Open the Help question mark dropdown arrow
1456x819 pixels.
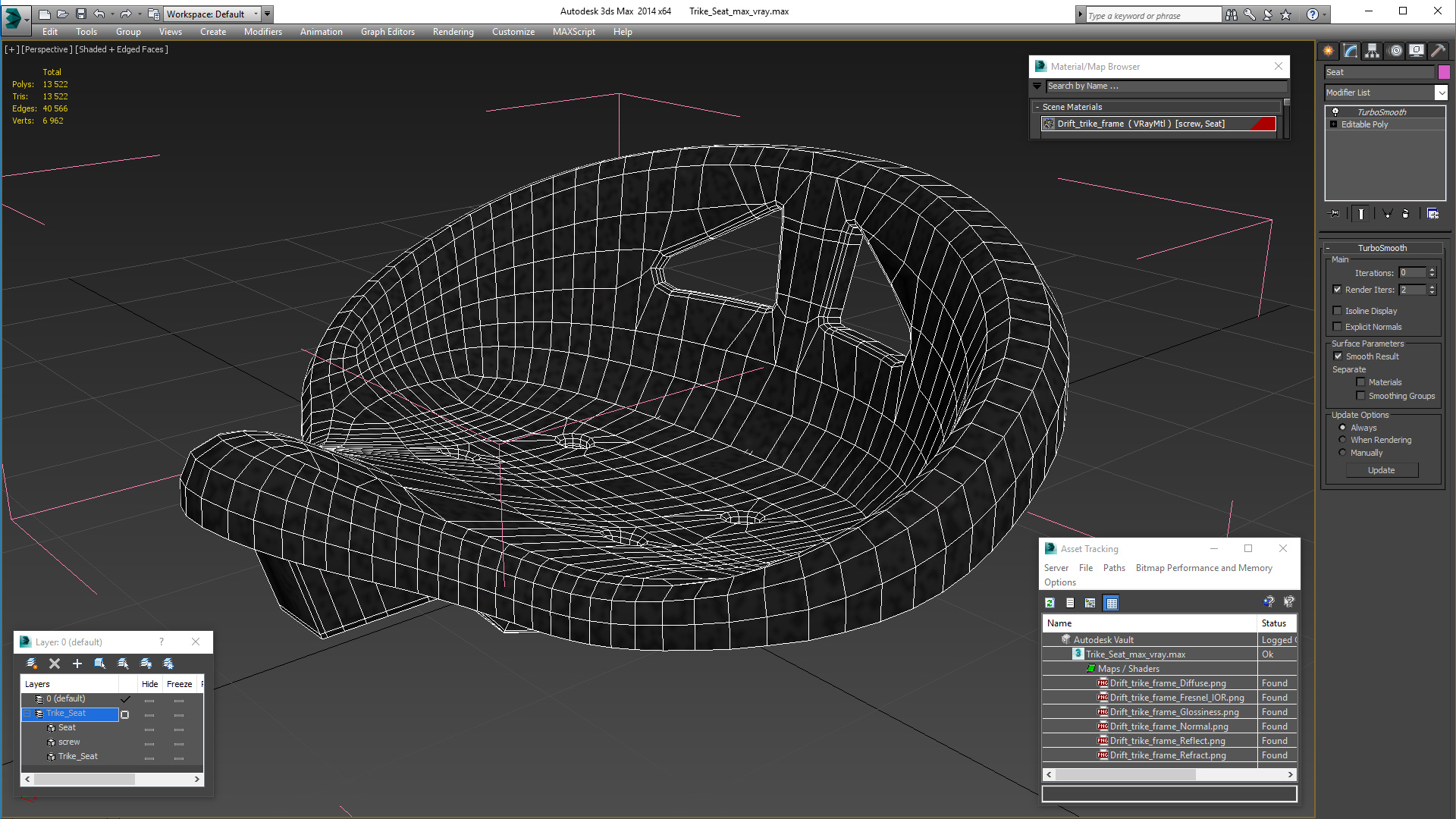1325,14
